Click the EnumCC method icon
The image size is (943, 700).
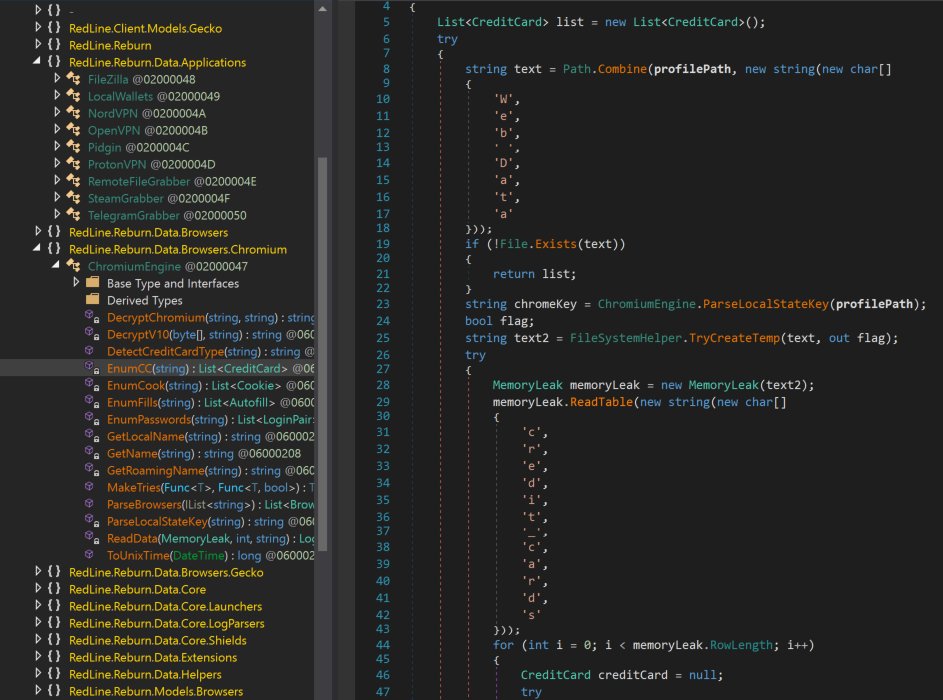click(92, 367)
